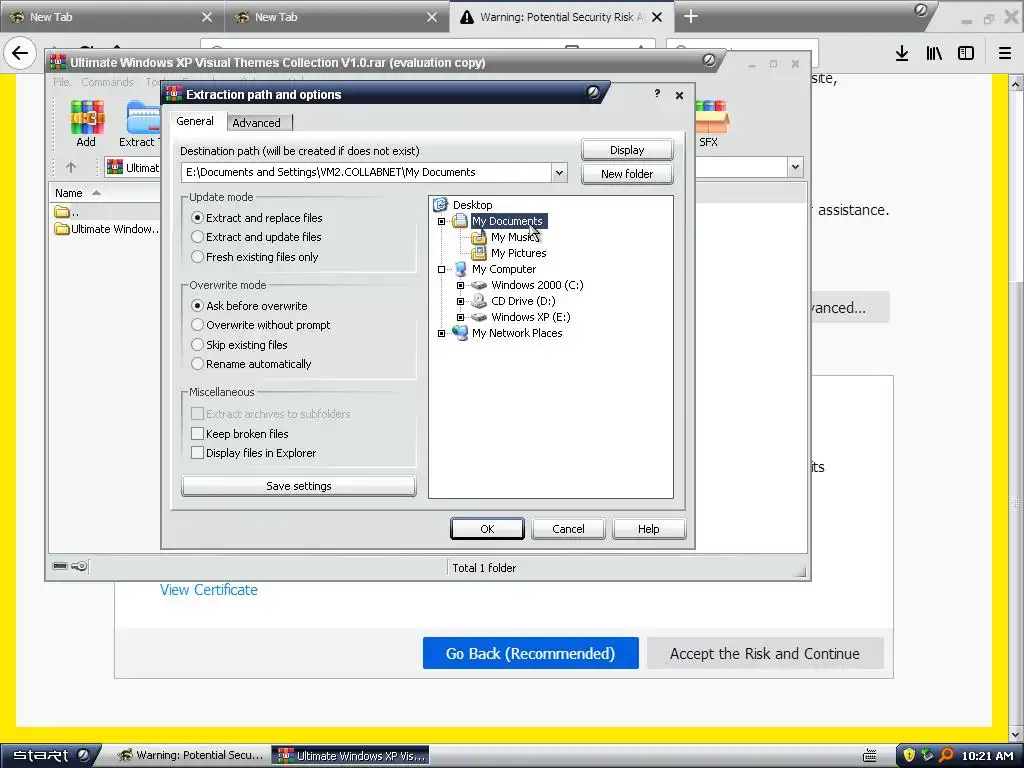The height and width of the screenshot is (768, 1024).
Task: Expand the My Network Places node
Action: pyautogui.click(x=441, y=333)
